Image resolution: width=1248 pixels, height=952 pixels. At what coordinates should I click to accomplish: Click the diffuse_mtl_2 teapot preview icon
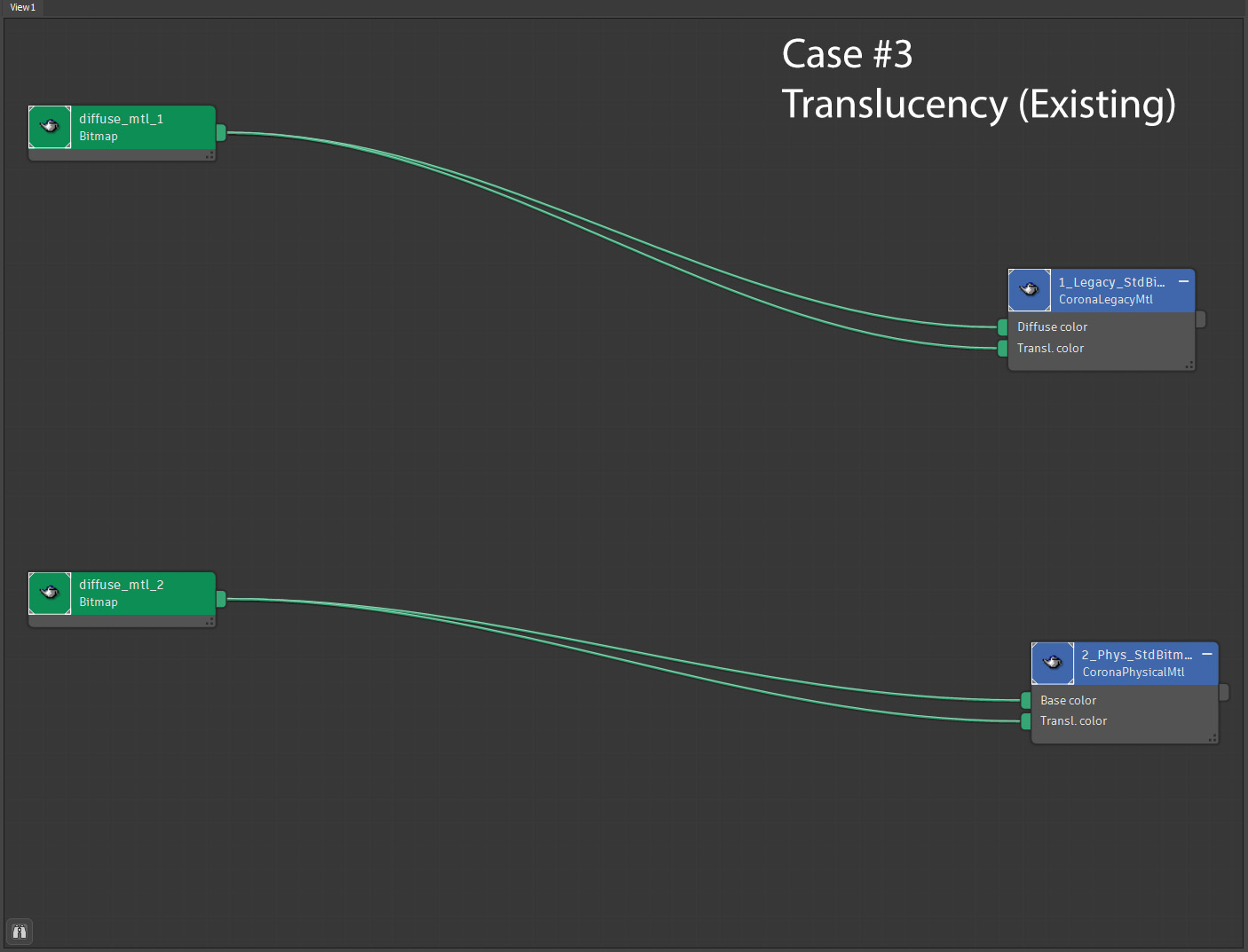(50, 593)
